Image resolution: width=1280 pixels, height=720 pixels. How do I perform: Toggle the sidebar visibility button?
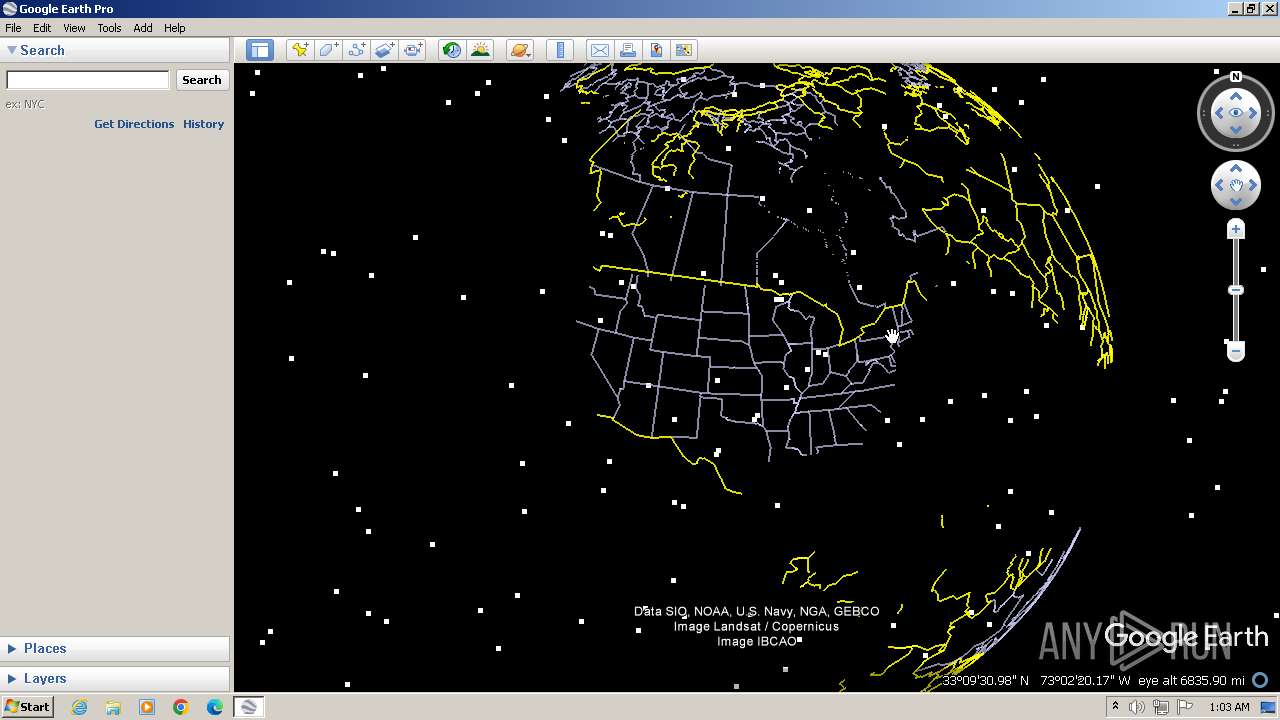(260, 50)
